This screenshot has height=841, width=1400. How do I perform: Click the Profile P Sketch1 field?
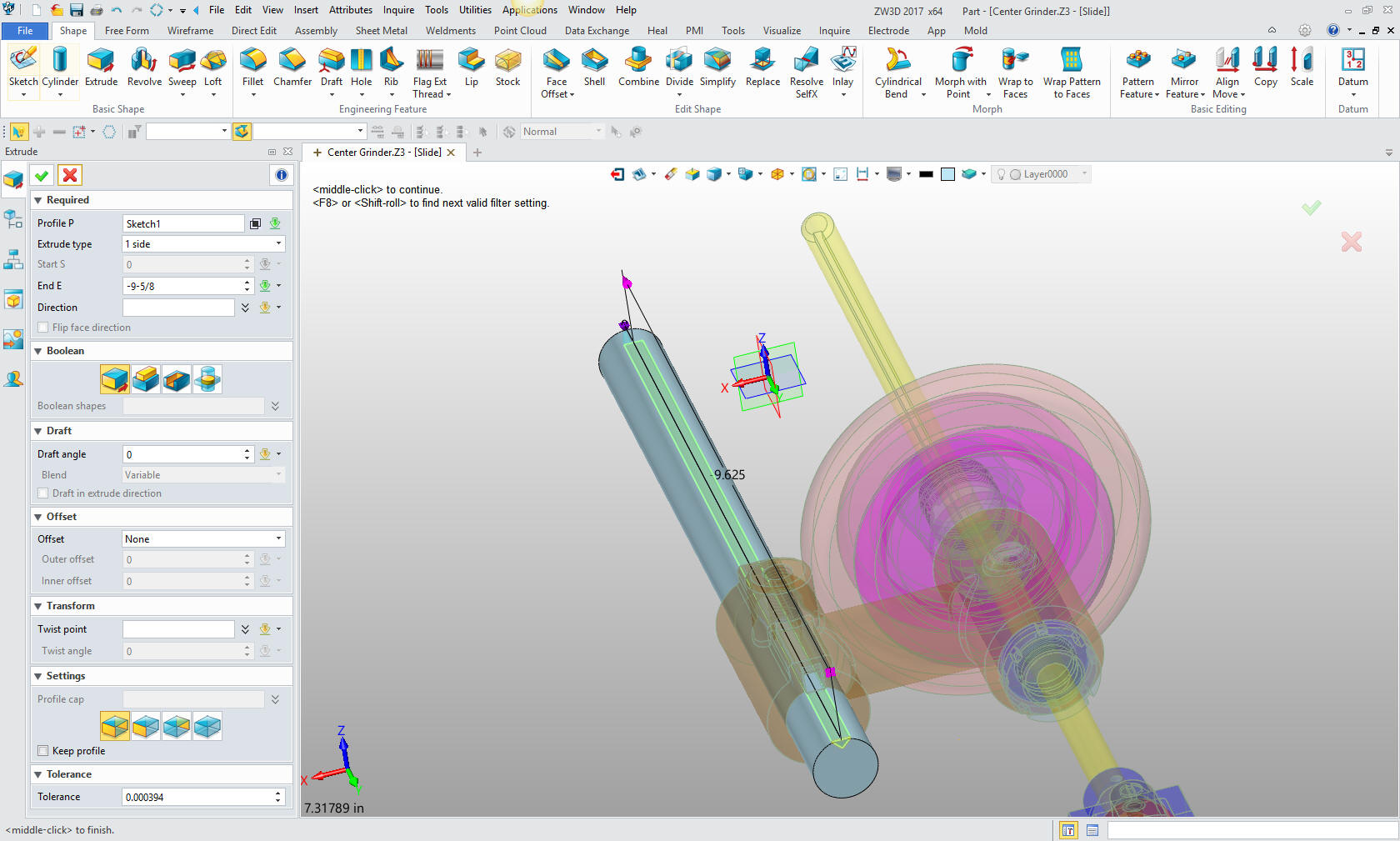pos(183,223)
